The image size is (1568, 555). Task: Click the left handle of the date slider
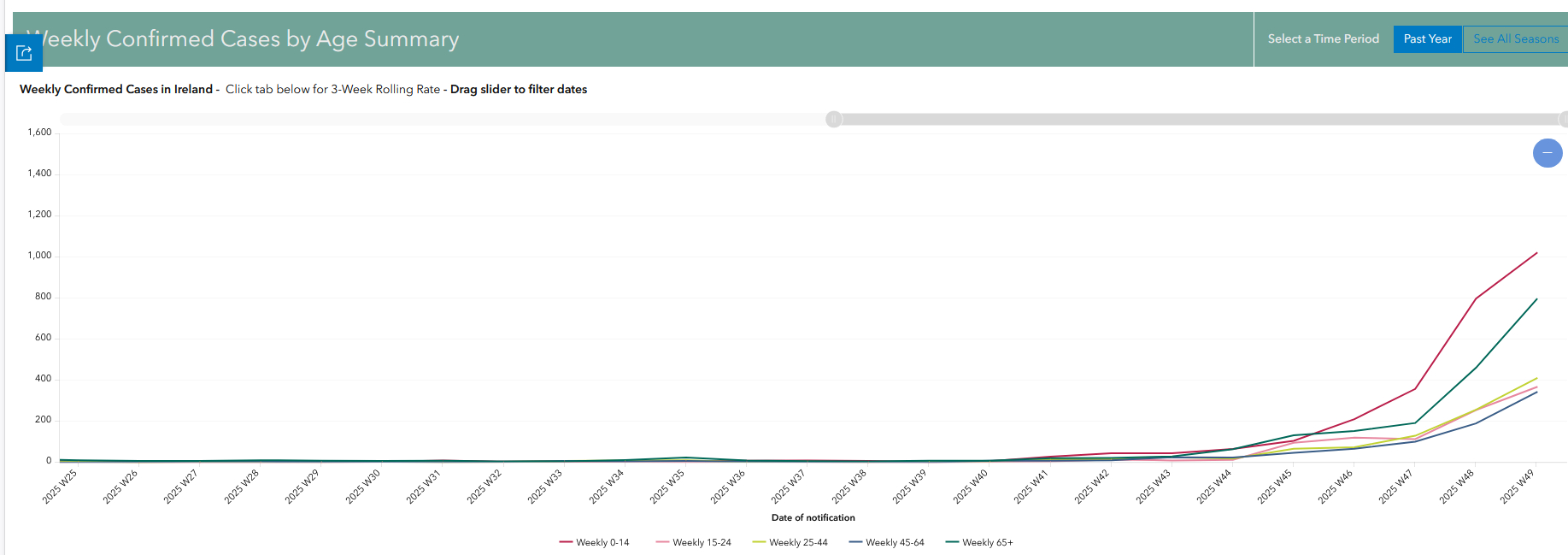coord(833,120)
